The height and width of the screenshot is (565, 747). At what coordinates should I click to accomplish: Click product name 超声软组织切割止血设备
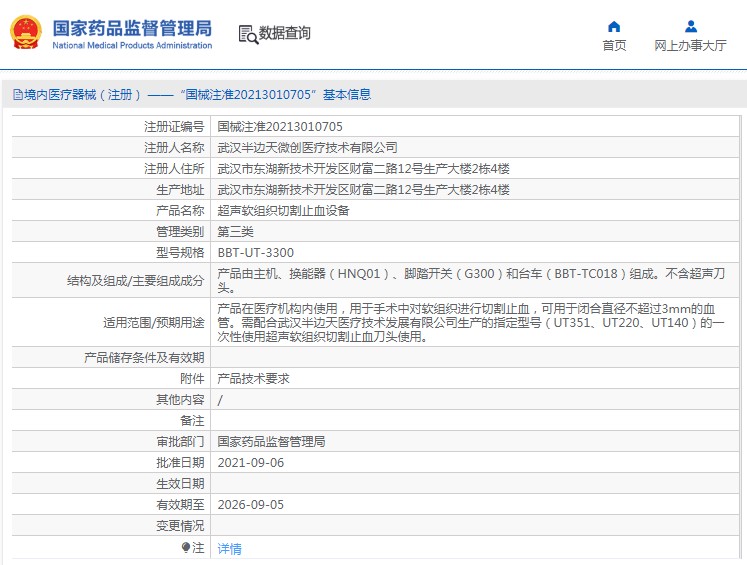pyautogui.click(x=283, y=211)
